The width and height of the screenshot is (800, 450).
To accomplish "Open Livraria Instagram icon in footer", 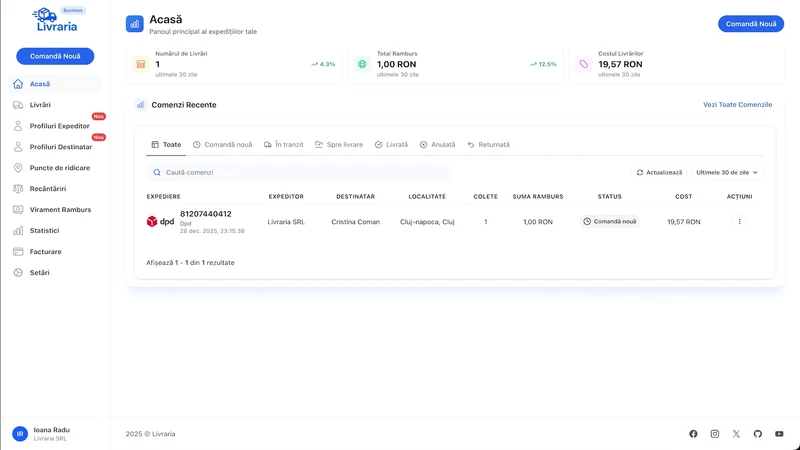I will click(714, 434).
